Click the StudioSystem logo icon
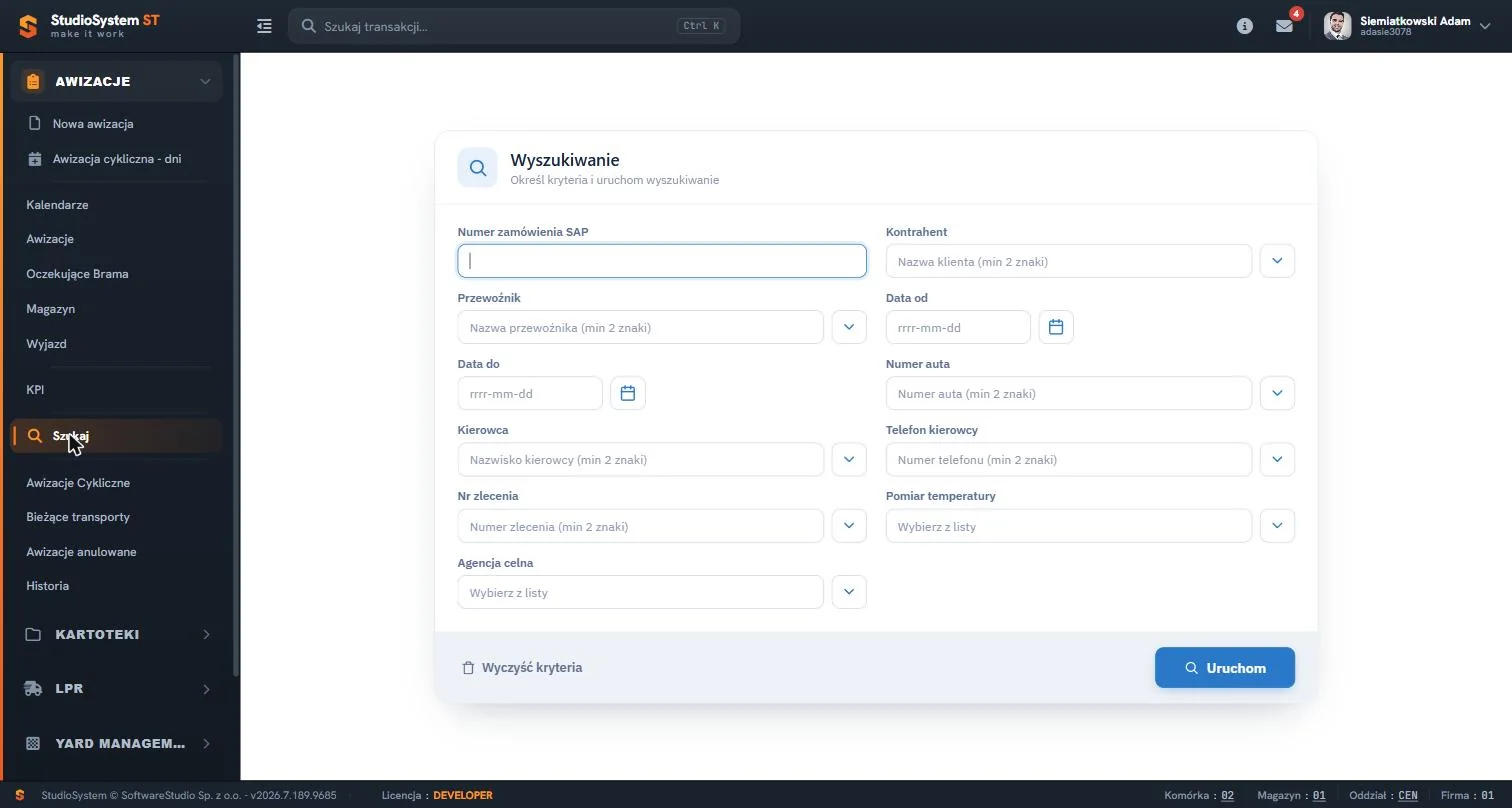The height and width of the screenshot is (808, 1512). pyautogui.click(x=29, y=26)
